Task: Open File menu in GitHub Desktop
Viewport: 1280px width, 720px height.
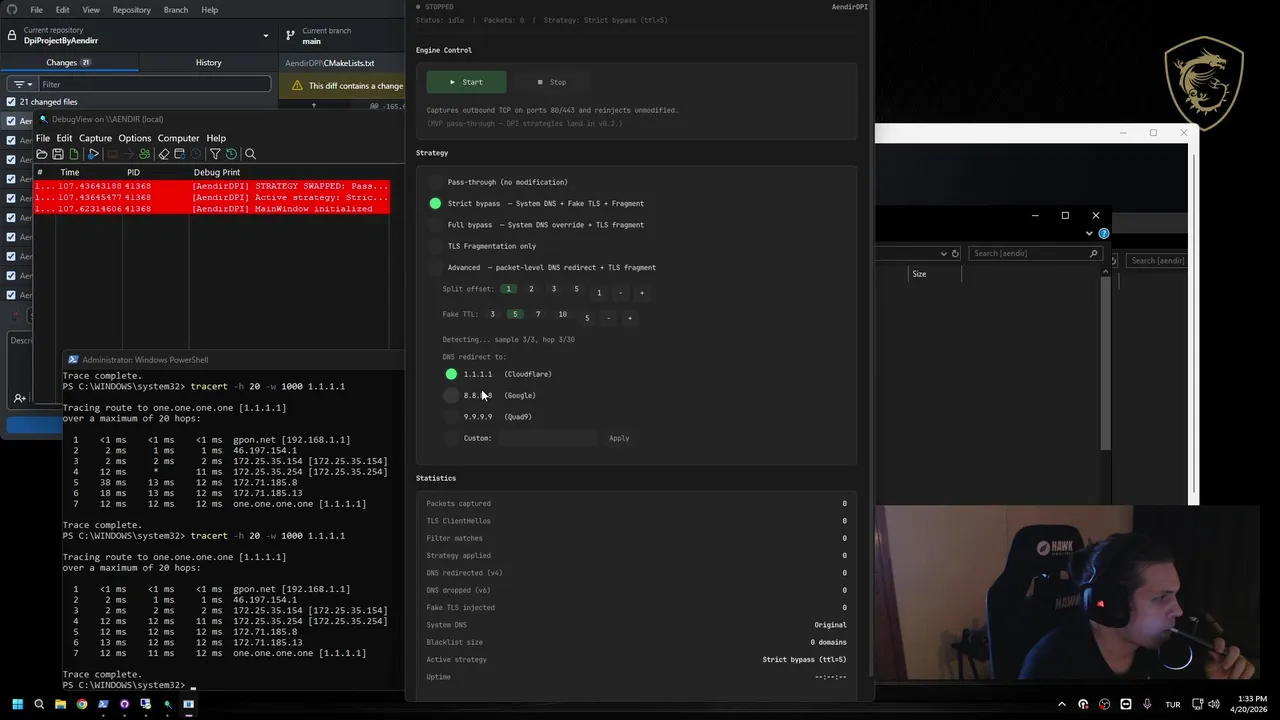Action: click(36, 9)
